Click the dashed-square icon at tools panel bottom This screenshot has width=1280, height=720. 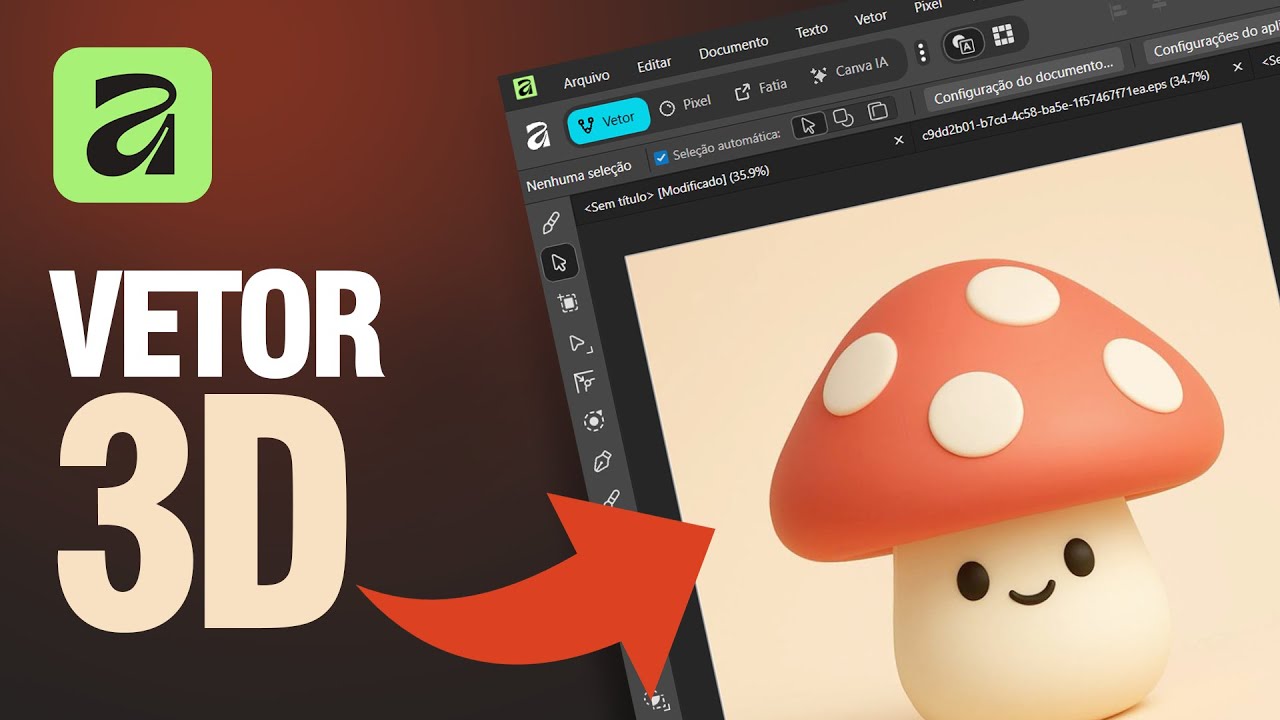656,700
